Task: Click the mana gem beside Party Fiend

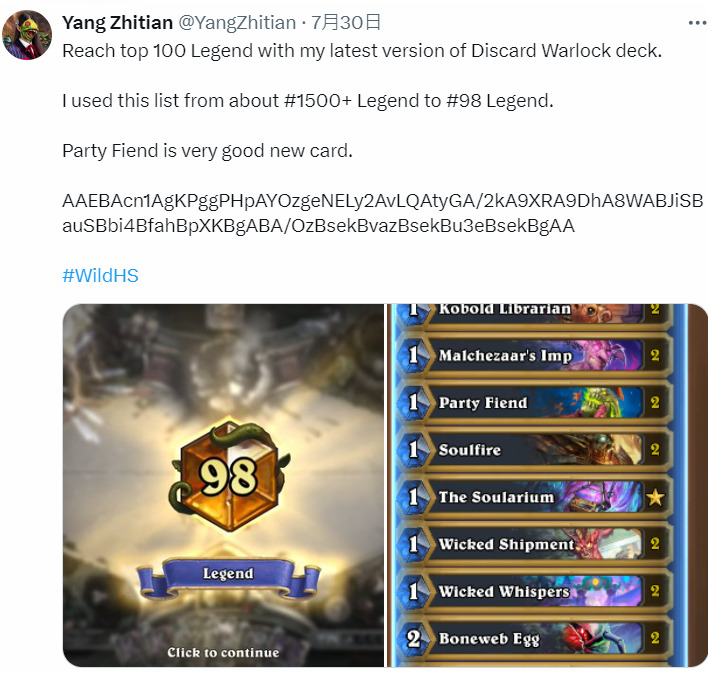Action: click(413, 402)
